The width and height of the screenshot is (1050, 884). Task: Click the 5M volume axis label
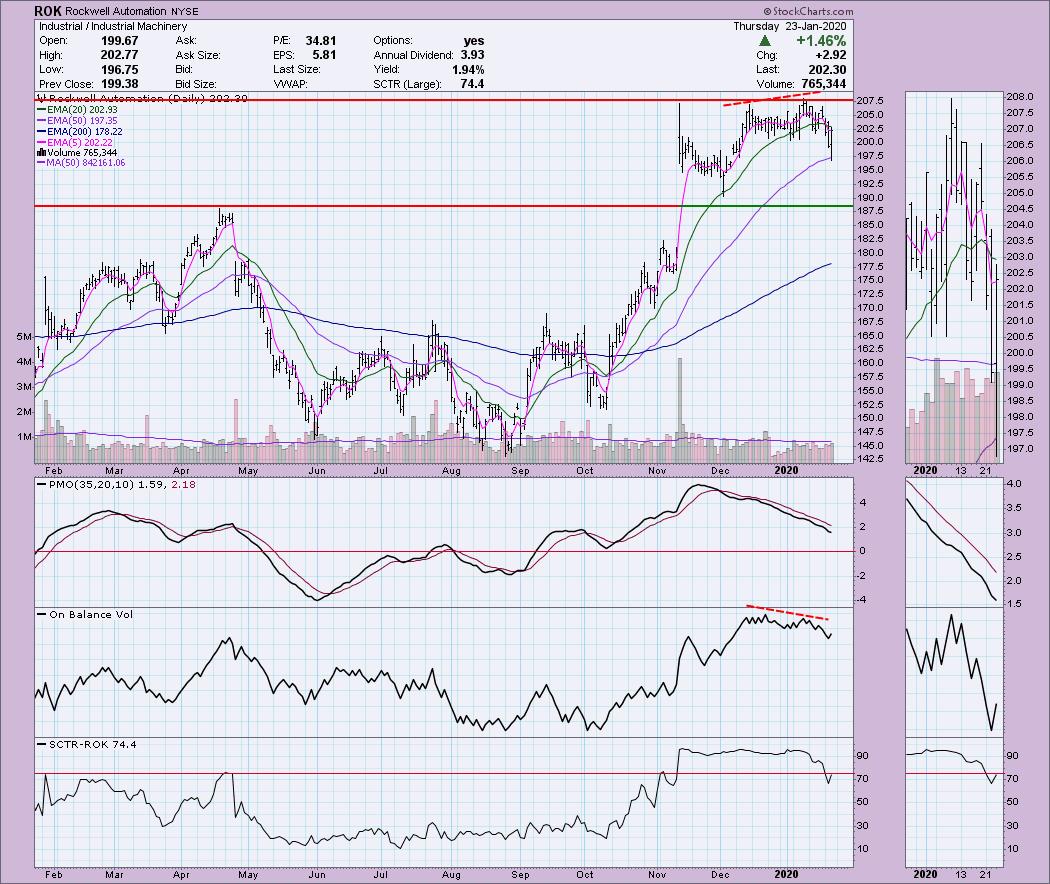24,337
